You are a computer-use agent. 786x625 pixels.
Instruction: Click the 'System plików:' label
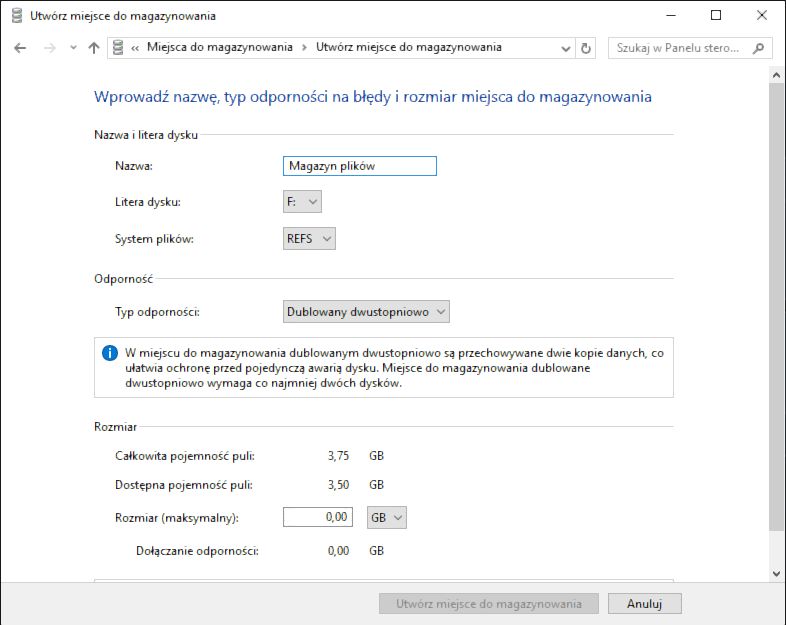[x=154, y=239]
